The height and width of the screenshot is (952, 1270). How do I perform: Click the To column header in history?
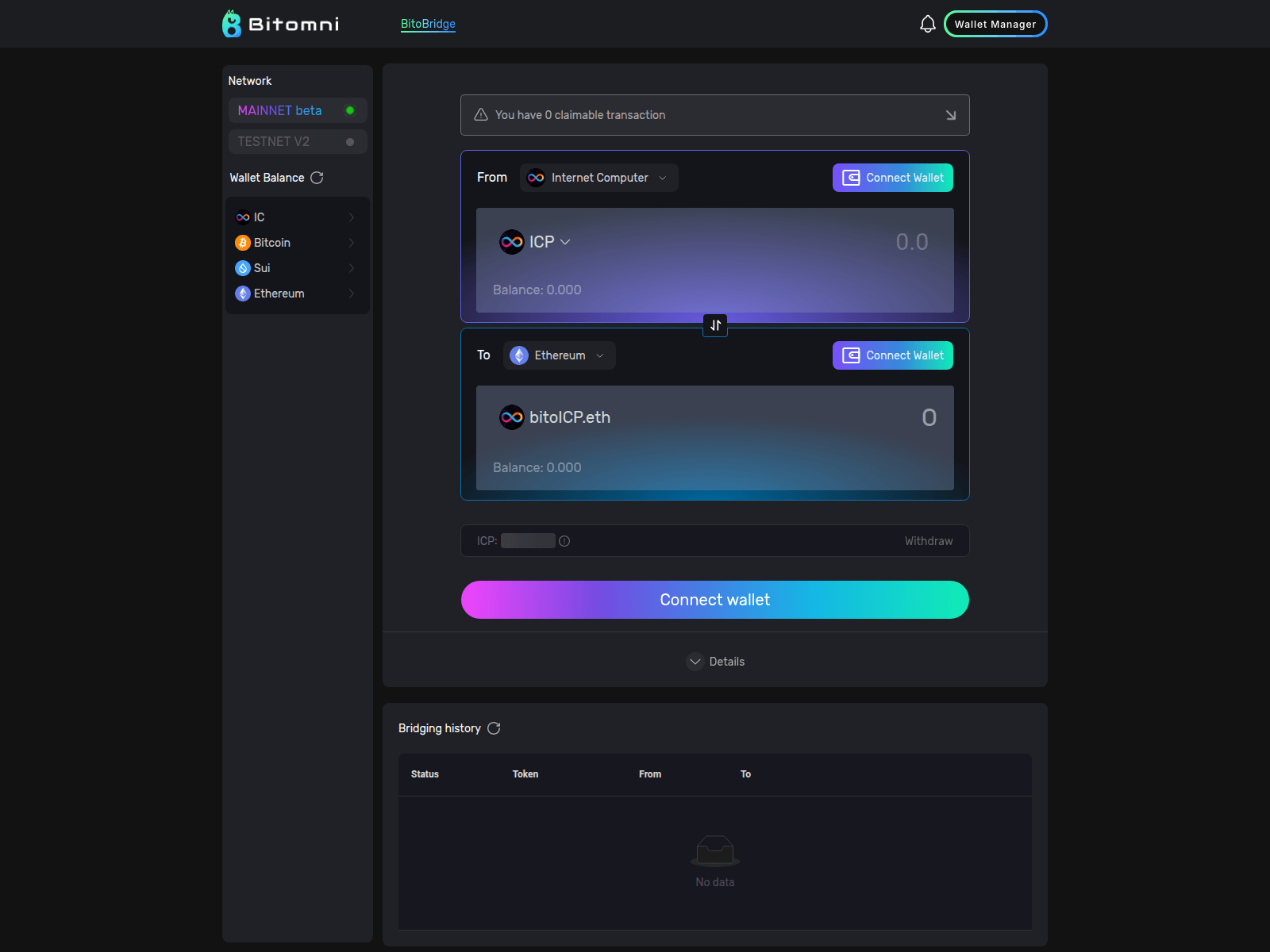click(x=745, y=774)
